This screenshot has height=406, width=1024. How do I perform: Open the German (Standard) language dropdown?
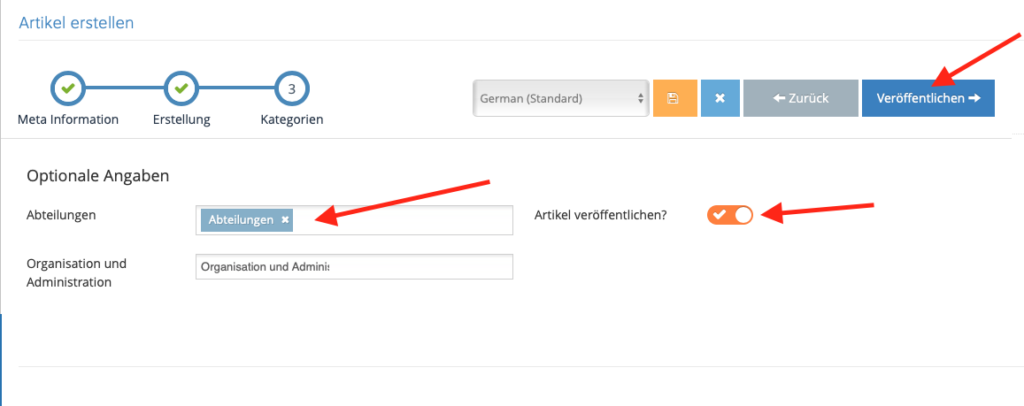tap(561, 99)
